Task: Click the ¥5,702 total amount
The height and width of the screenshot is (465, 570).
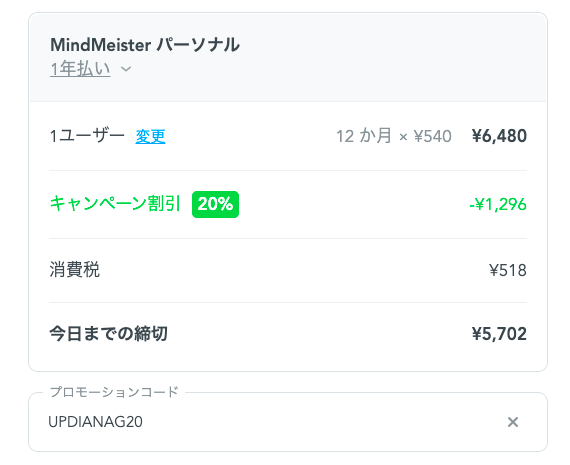Action: [499, 334]
